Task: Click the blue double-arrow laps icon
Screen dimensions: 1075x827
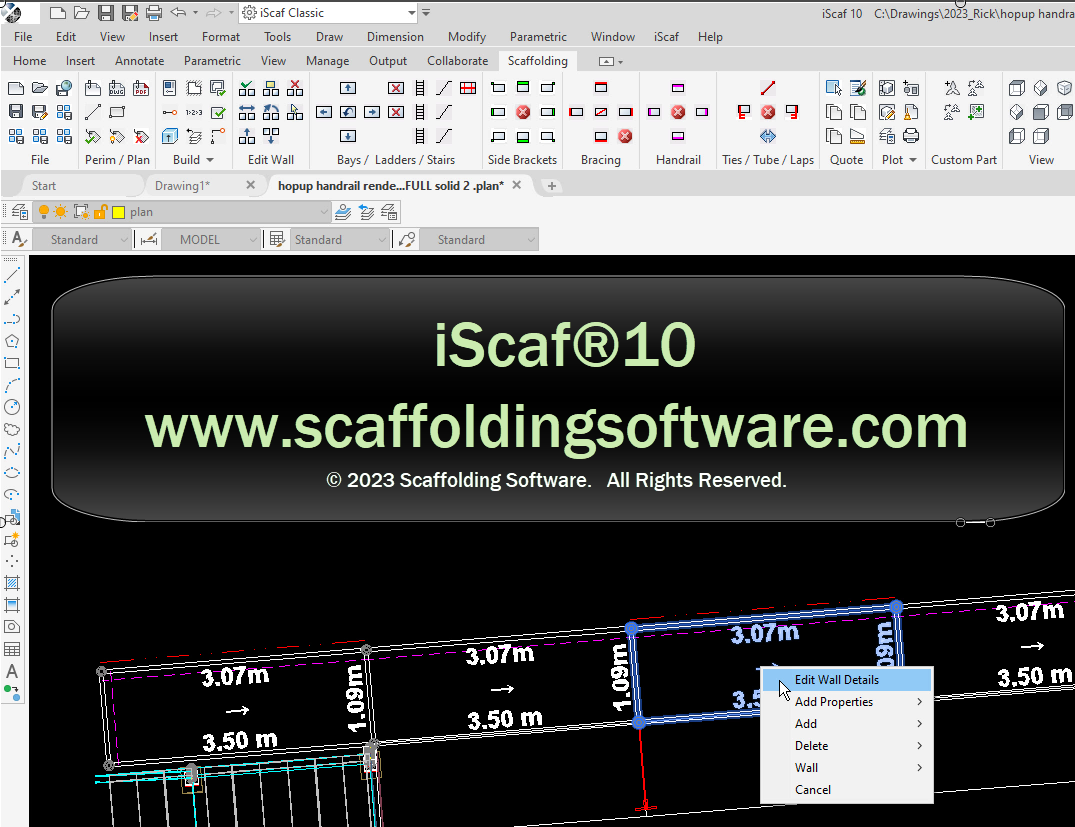Action: pos(768,136)
